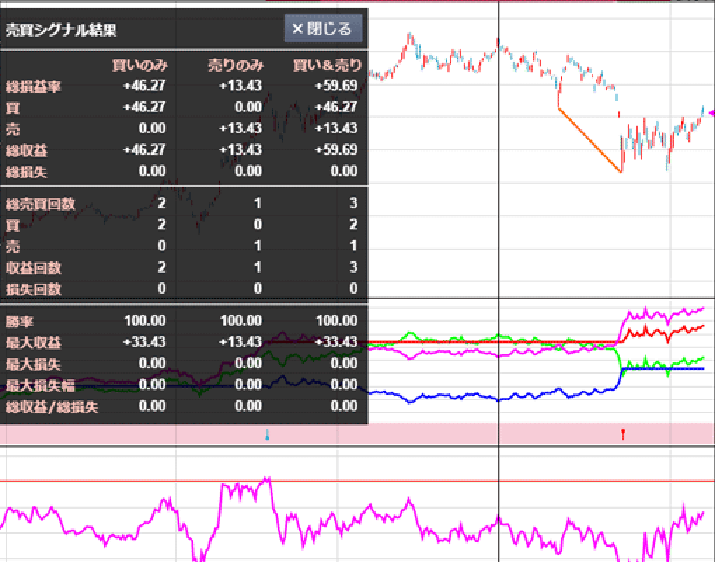Click the 勝率 row label
The image size is (715, 562).
click(20, 321)
